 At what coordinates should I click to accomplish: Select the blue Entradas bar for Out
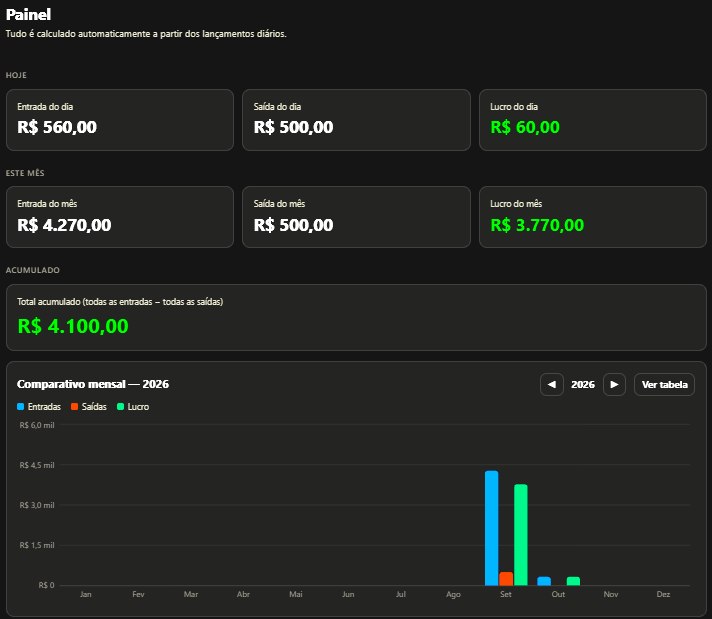tap(544, 581)
